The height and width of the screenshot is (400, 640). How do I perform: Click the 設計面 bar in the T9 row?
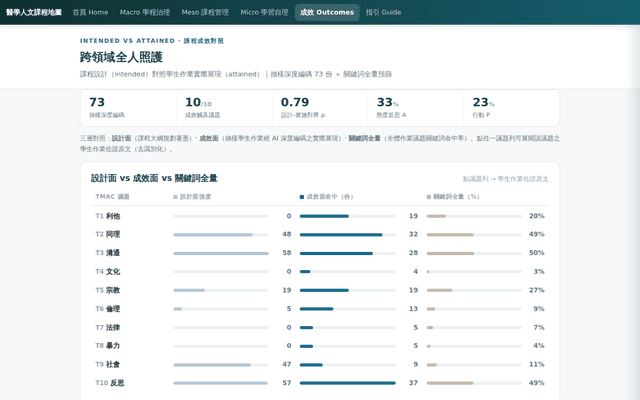pos(212,364)
